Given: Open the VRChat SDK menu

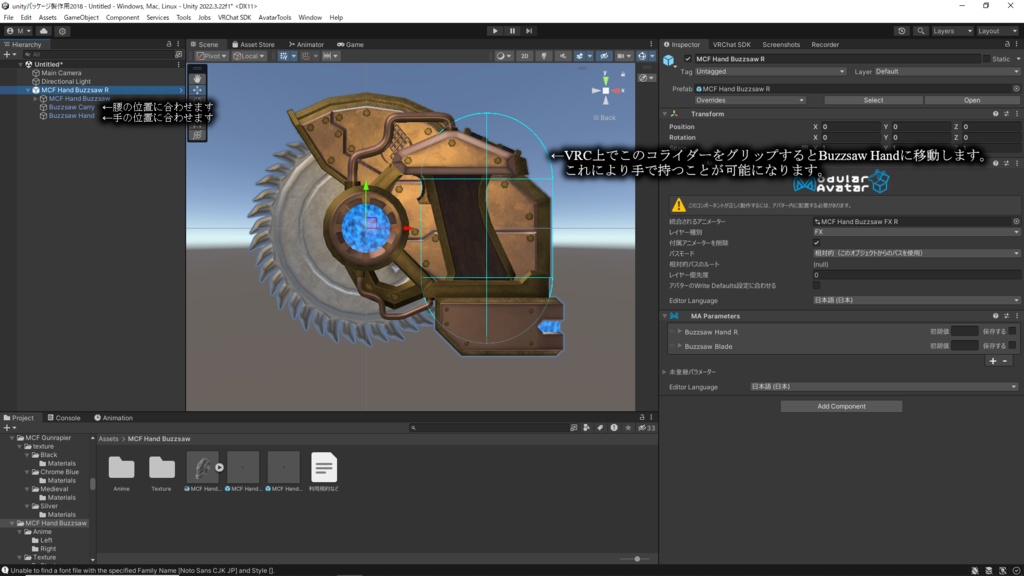Looking at the screenshot, I should tap(235, 17).
